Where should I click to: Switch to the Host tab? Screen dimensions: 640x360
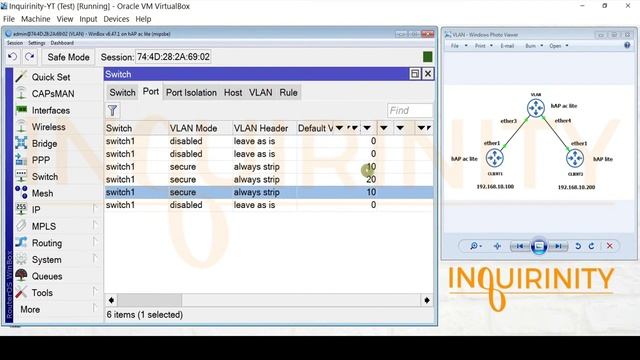[x=233, y=93]
